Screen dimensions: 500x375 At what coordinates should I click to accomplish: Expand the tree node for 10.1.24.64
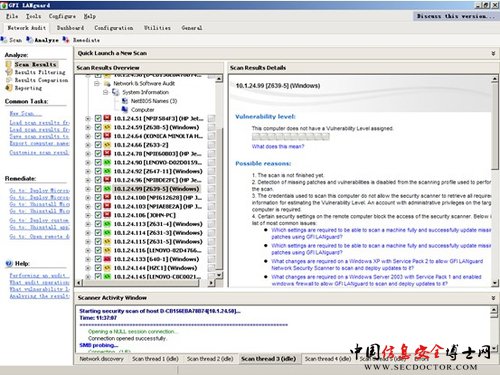88,136
